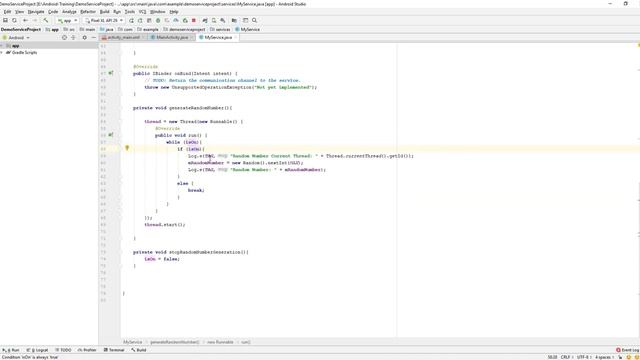
Task: Open the Build tool window
Action: pos(139,350)
